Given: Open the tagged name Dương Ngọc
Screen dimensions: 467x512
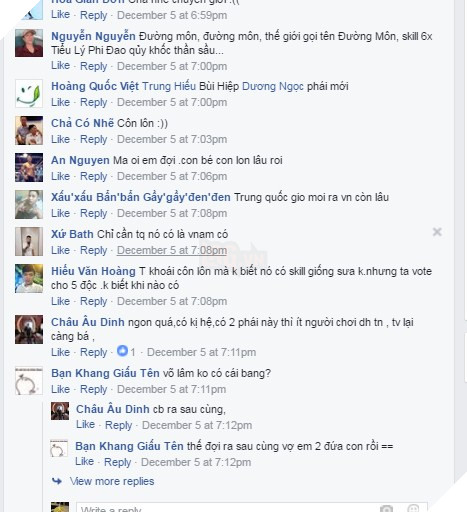Looking at the screenshot, I should (273, 86).
